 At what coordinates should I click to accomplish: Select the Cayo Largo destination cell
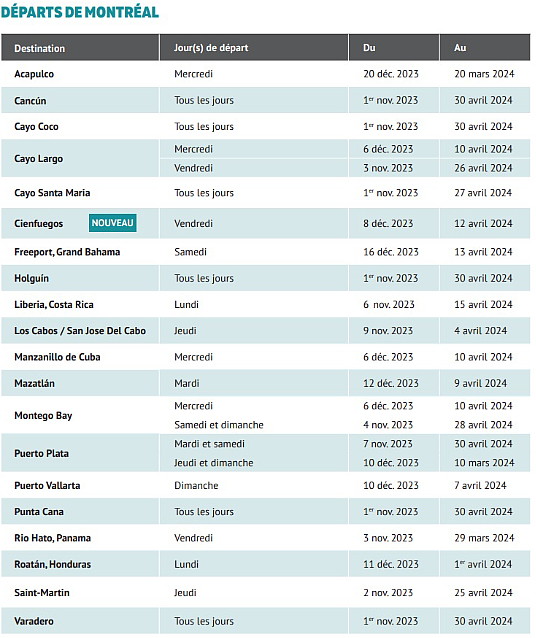pos(80,158)
